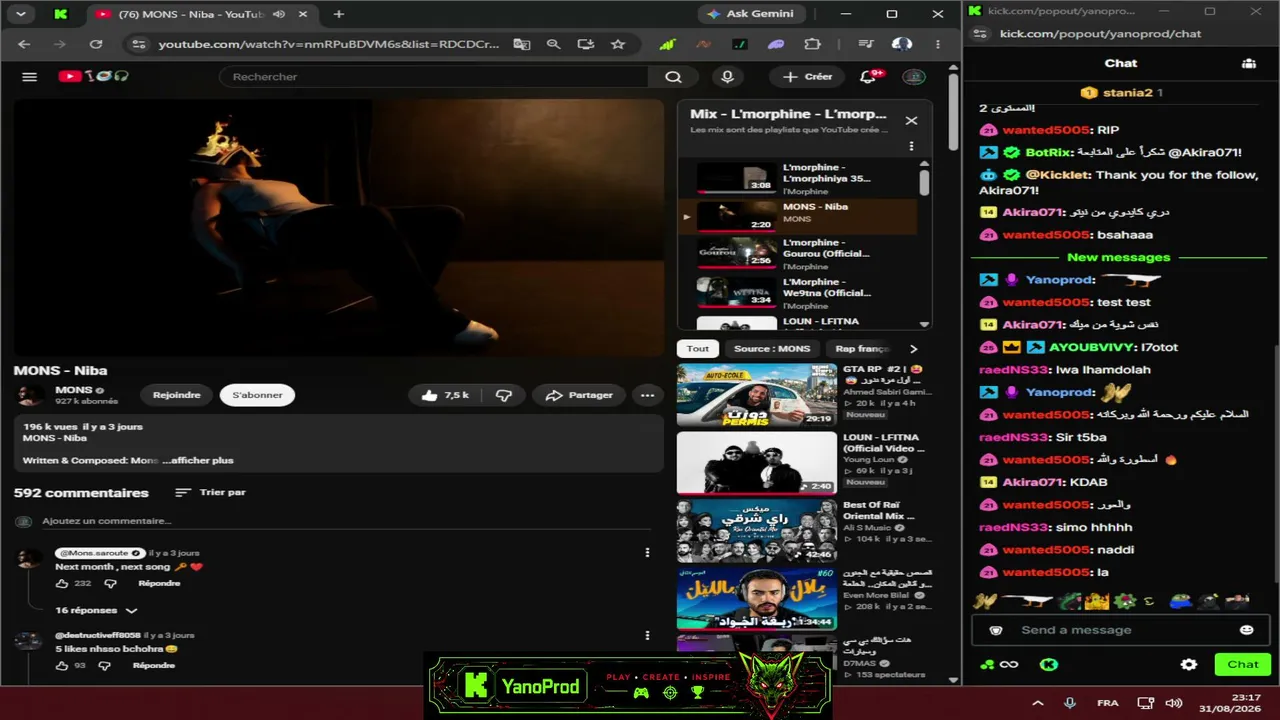Click the YouTube video player
The image size is (1280, 720).
tap(339, 228)
